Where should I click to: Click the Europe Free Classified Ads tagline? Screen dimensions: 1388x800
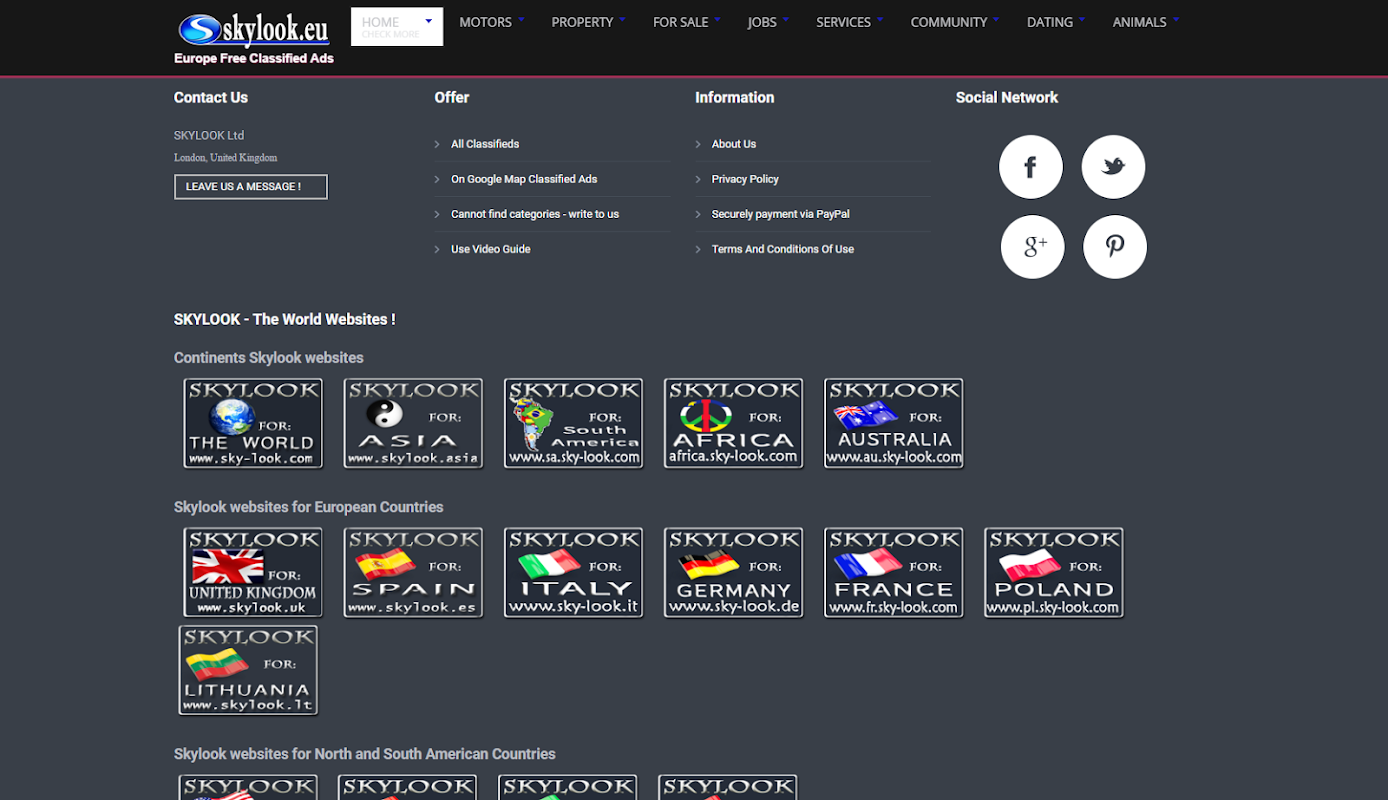254,58
